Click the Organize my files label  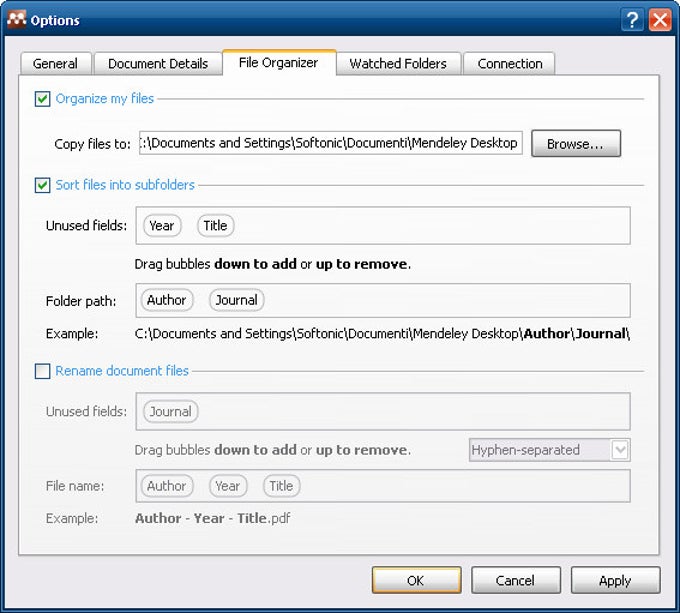105,99
